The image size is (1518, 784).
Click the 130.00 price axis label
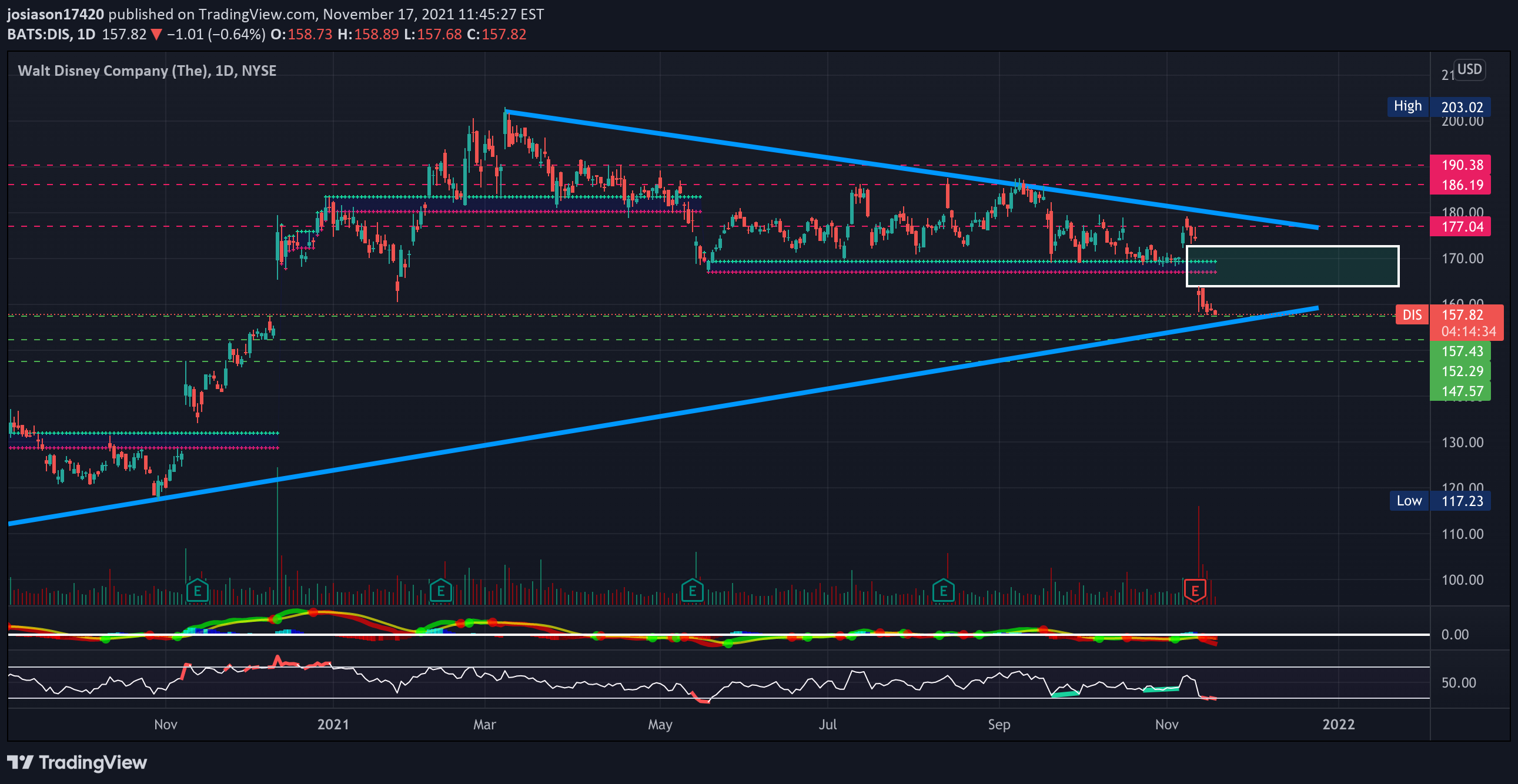click(1462, 443)
